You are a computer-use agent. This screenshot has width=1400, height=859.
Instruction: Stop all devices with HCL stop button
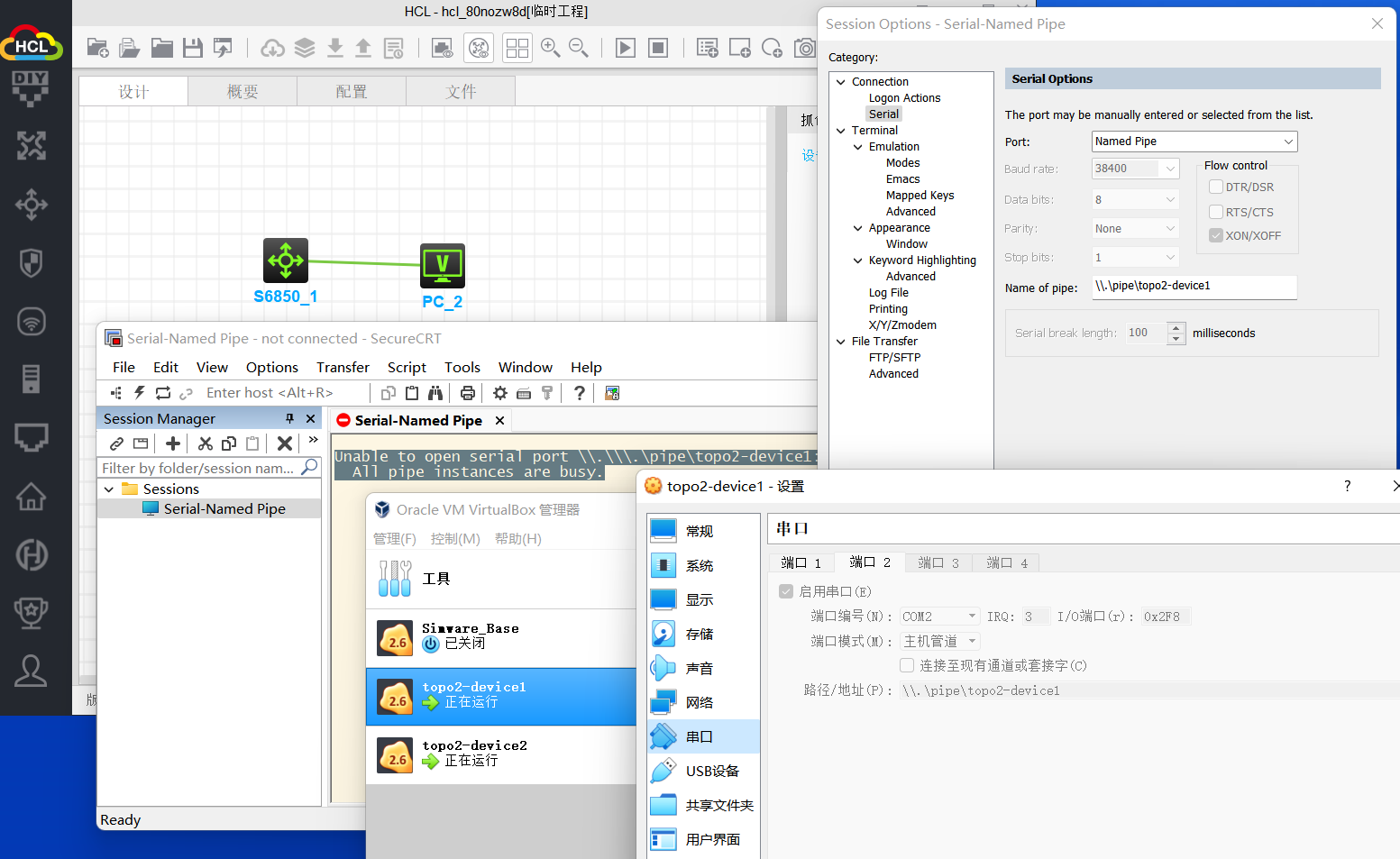(x=659, y=48)
